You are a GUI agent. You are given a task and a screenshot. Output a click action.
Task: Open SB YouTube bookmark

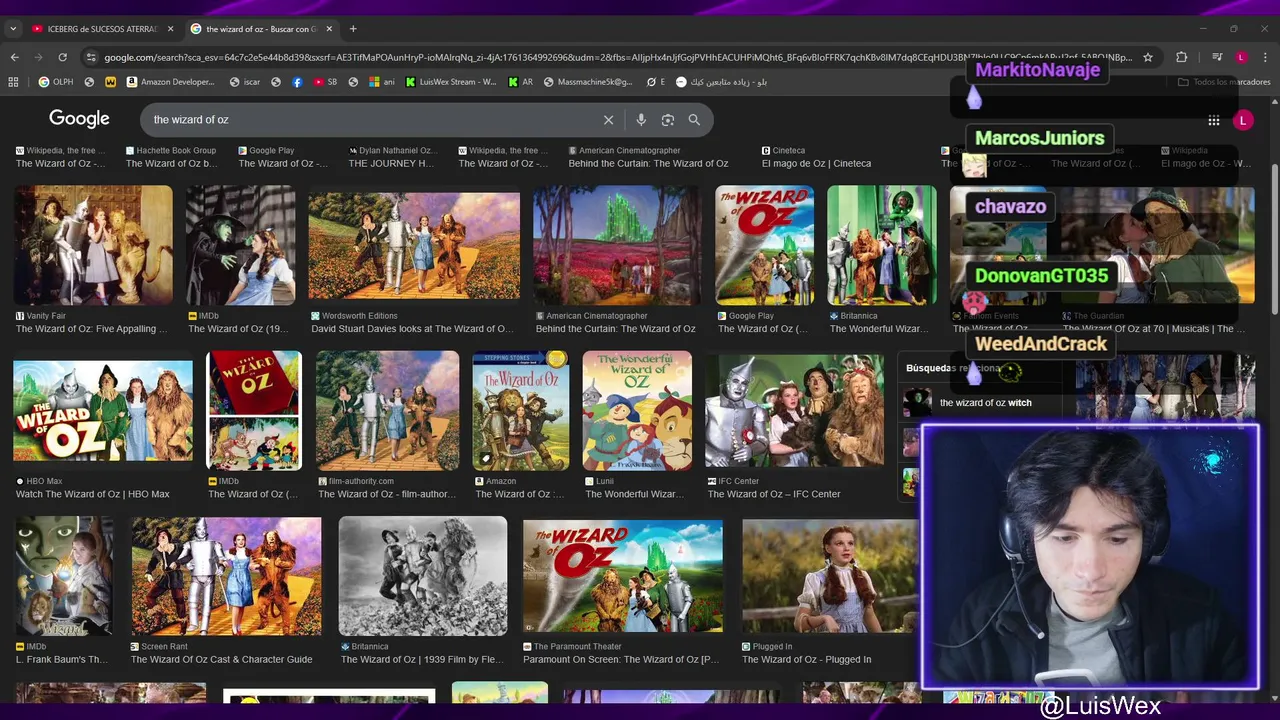pyautogui.click(x=326, y=82)
